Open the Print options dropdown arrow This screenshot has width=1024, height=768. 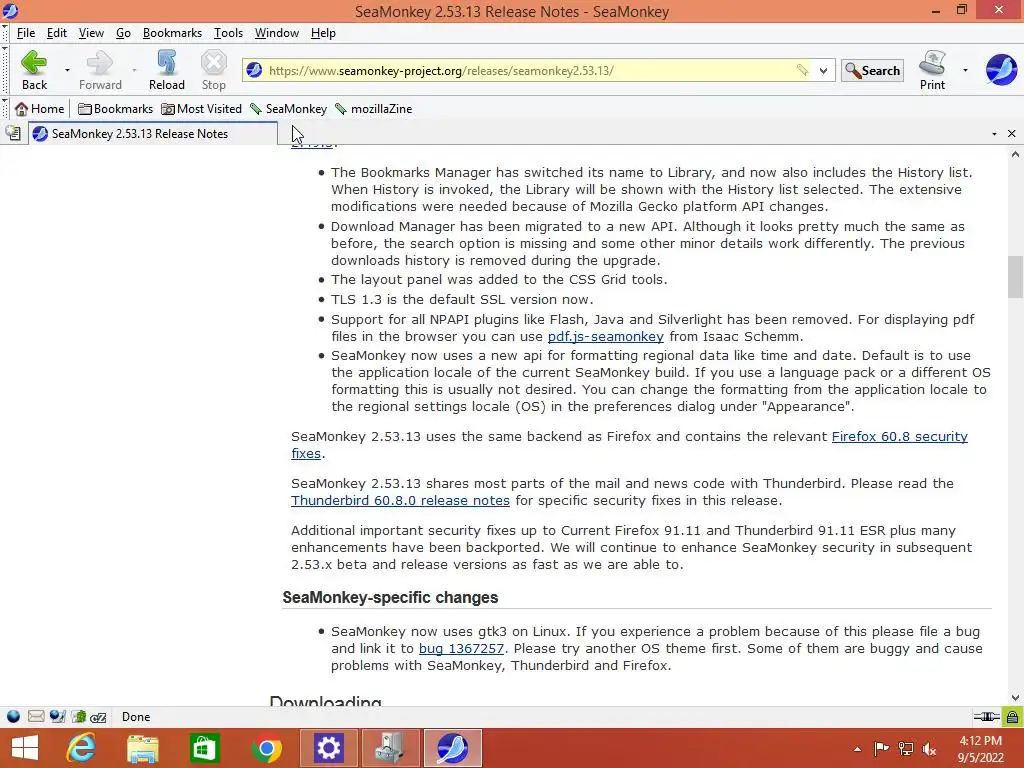click(x=965, y=70)
